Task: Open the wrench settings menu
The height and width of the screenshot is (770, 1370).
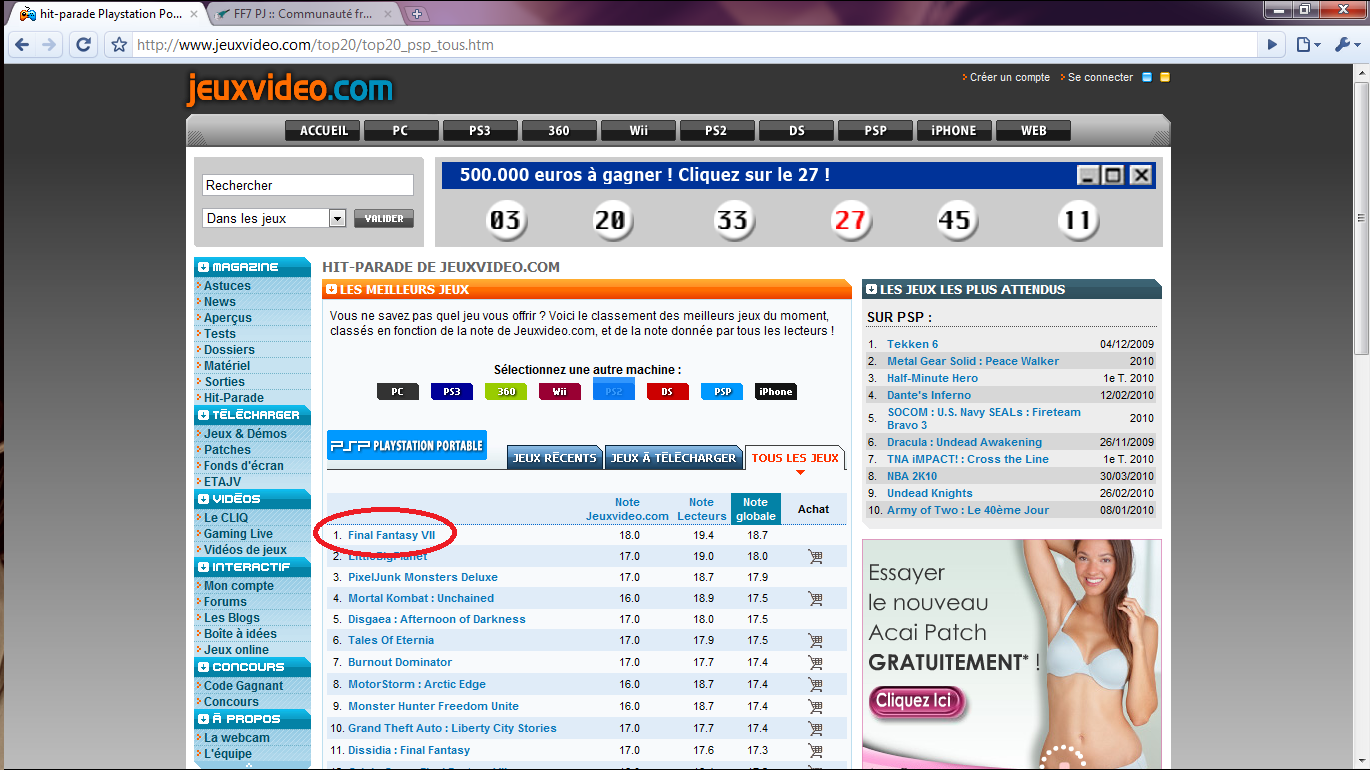Action: 1345,45
